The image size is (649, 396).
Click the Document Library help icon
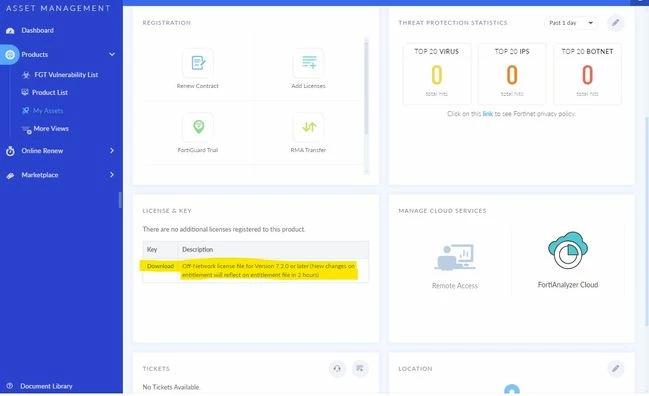point(10,386)
